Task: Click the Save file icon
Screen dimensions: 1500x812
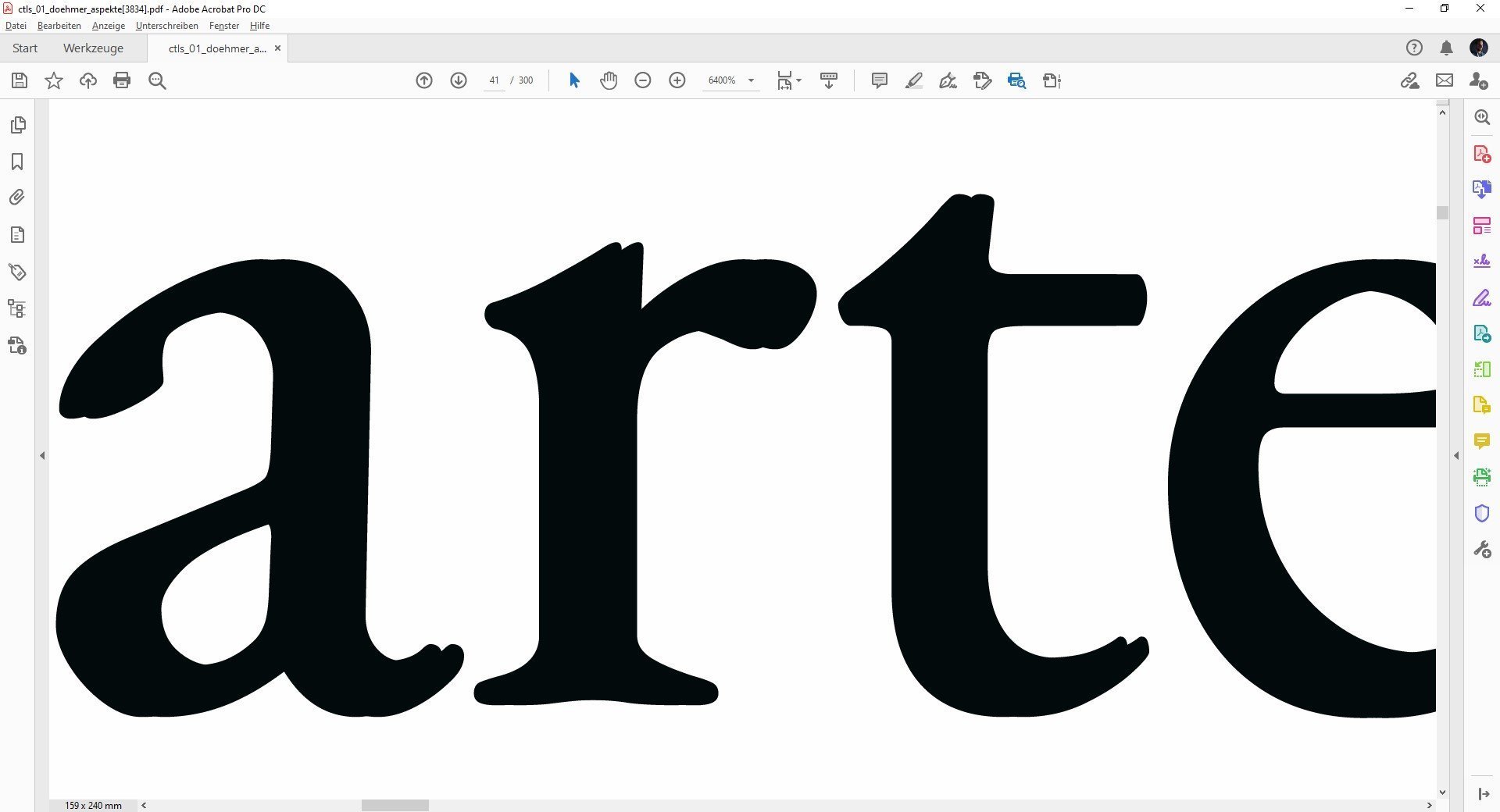Action: [20, 80]
